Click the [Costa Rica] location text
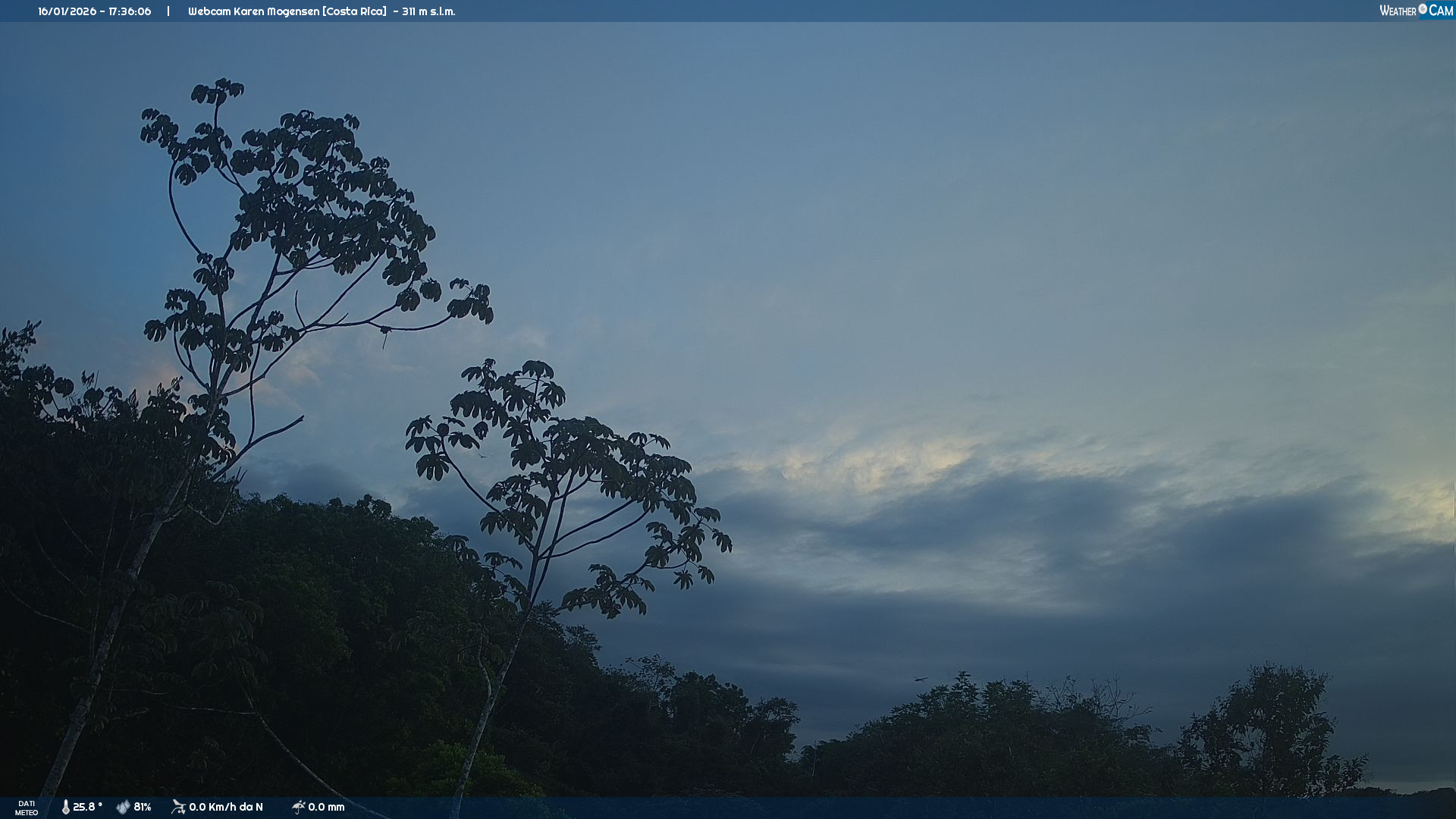Image resolution: width=1456 pixels, height=819 pixels. tap(354, 11)
